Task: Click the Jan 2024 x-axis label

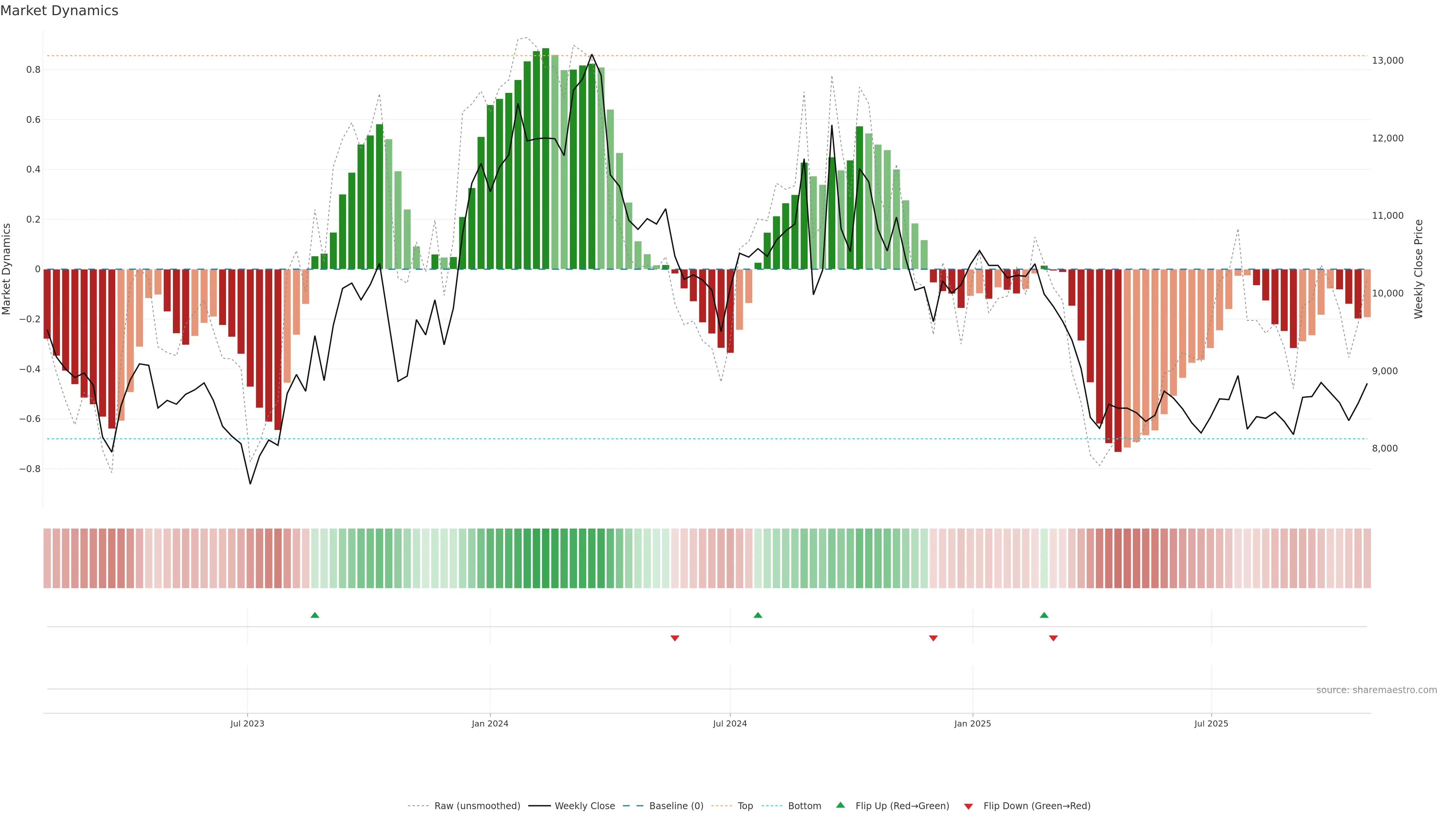Action: [490, 723]
